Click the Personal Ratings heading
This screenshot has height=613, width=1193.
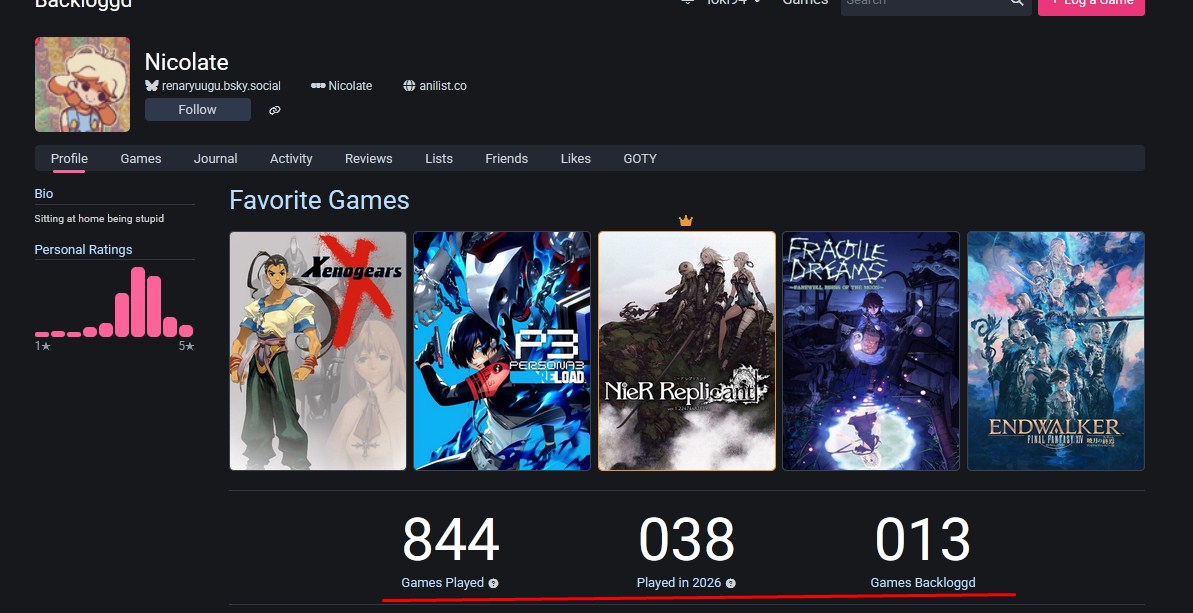coord(83,249)
